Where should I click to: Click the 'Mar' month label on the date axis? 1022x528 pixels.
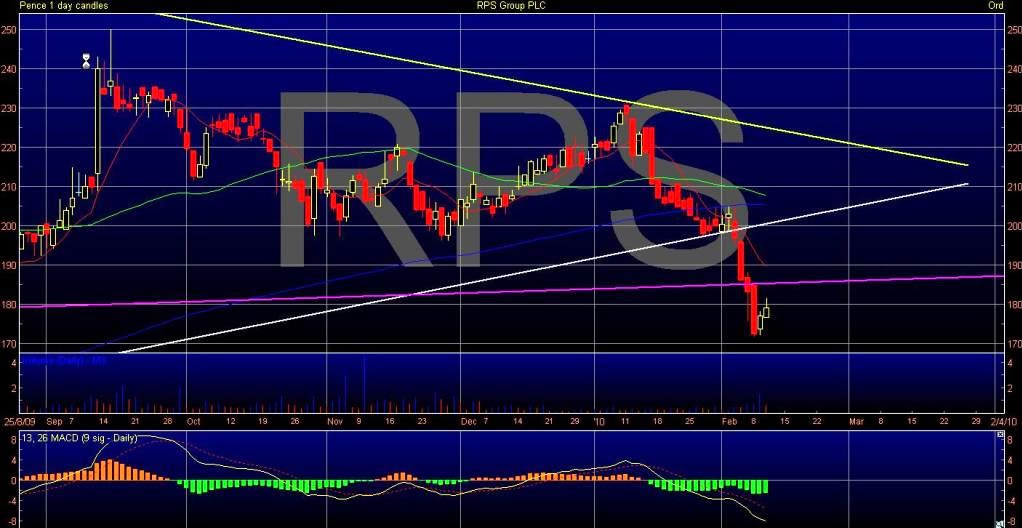(856, 422)
